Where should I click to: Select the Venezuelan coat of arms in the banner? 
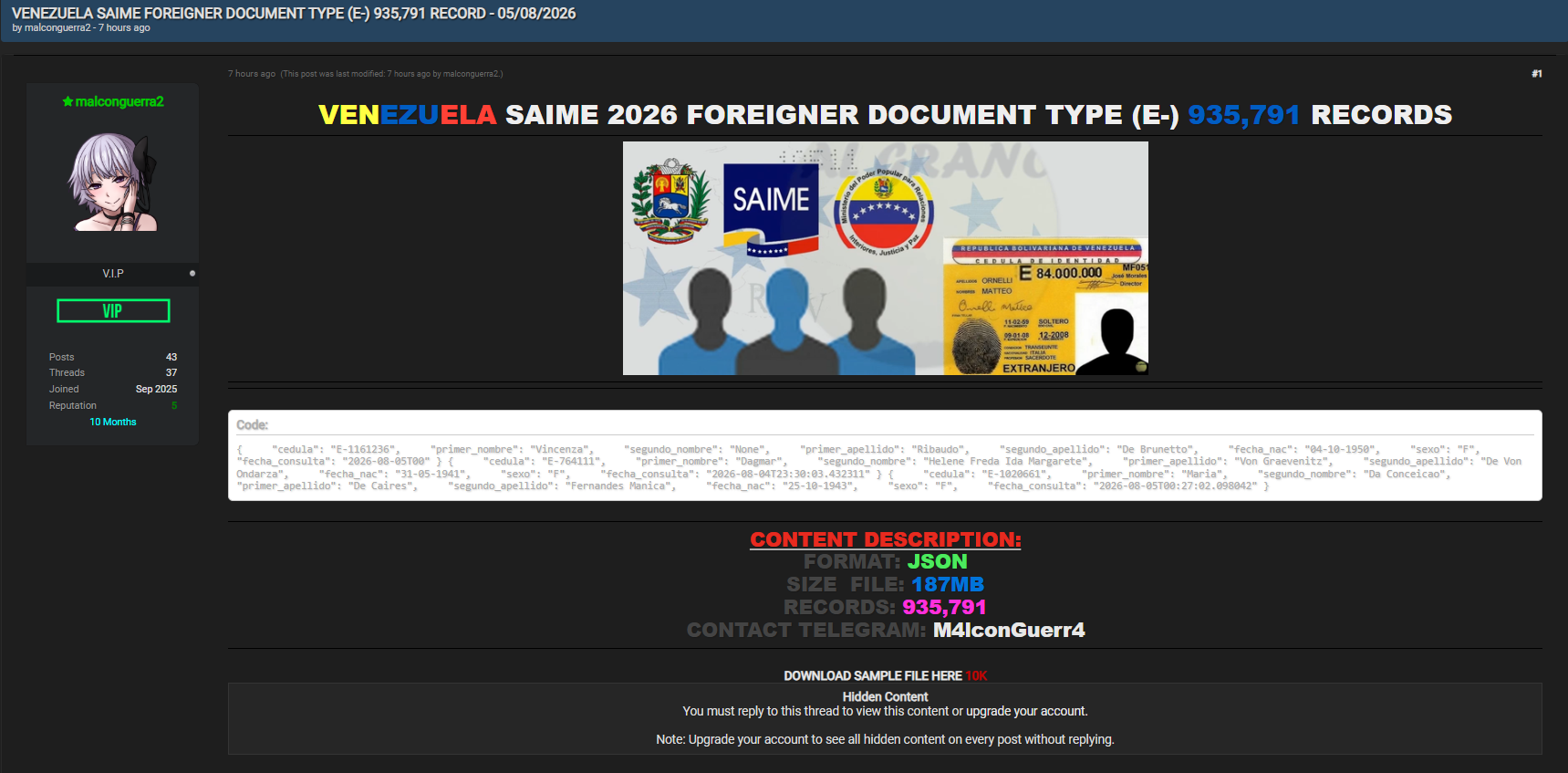(670, 201)
